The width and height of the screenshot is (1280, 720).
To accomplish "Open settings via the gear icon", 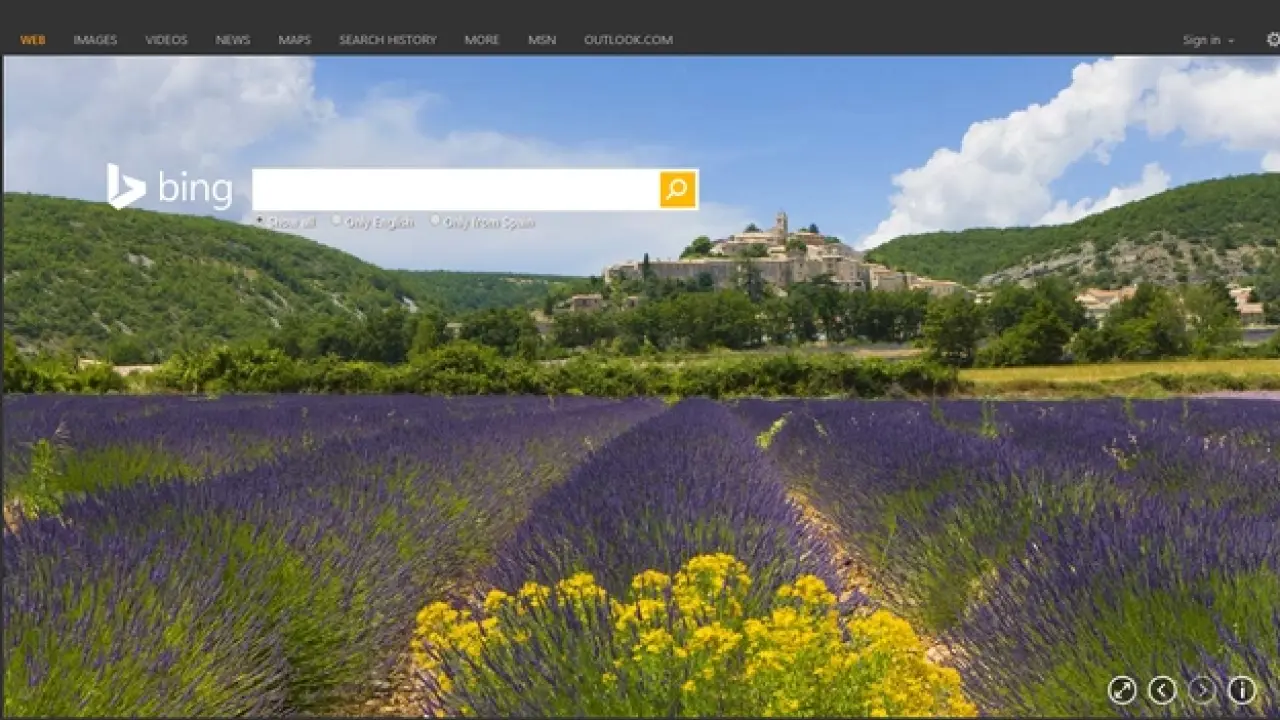I will [x=1273, y=40].
